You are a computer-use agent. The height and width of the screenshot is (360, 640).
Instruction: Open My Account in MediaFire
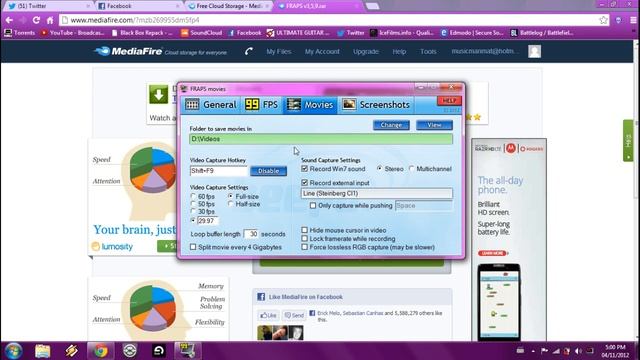pyautogui.click(x=322, y=51)
